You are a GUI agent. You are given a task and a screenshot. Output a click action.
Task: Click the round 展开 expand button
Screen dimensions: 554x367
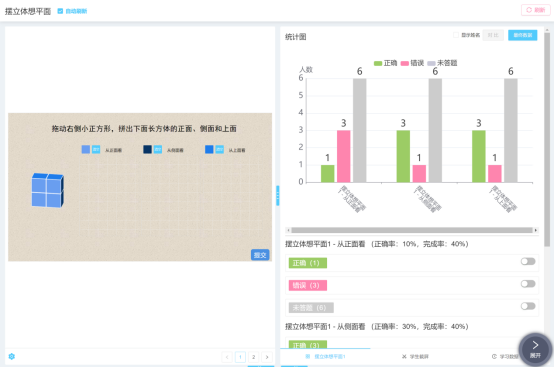(x=535, y=350)
